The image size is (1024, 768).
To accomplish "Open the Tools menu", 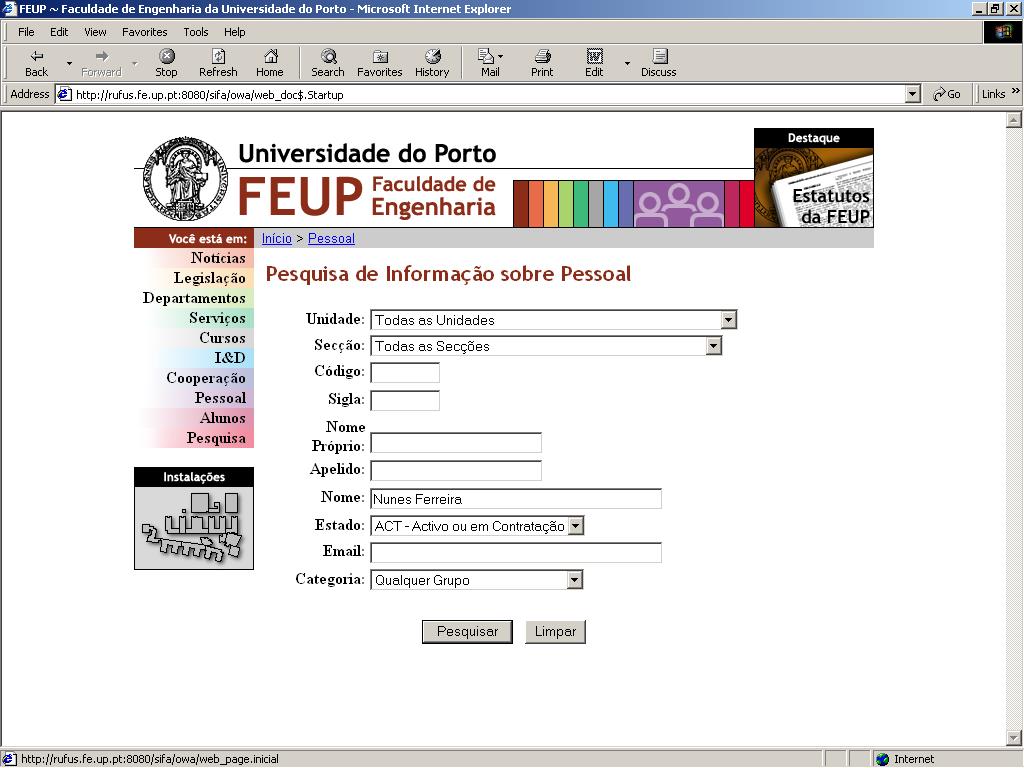I will pos(195,32).
